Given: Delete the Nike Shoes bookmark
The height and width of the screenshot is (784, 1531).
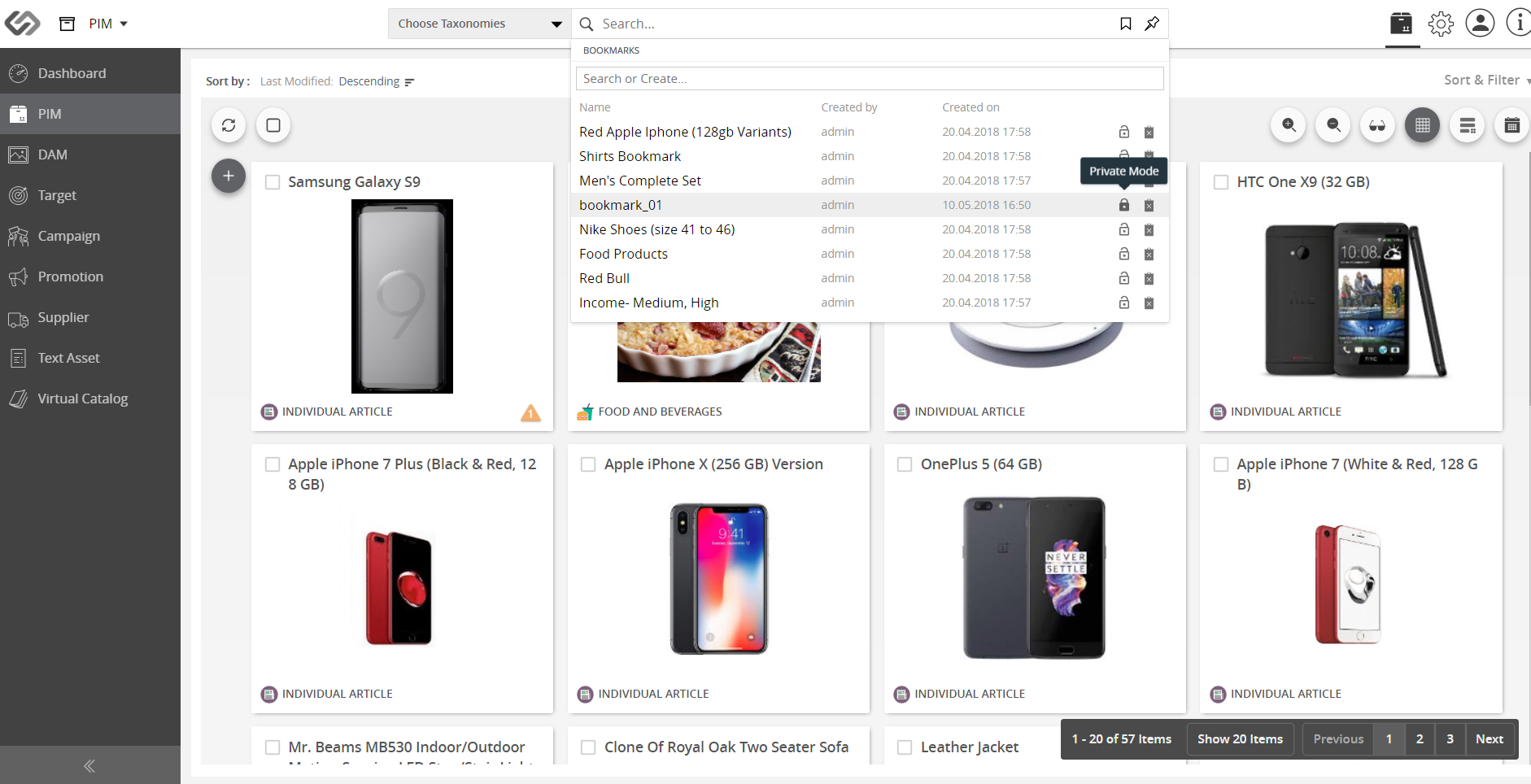Looking at the screenshot, I should point(1149,230).
